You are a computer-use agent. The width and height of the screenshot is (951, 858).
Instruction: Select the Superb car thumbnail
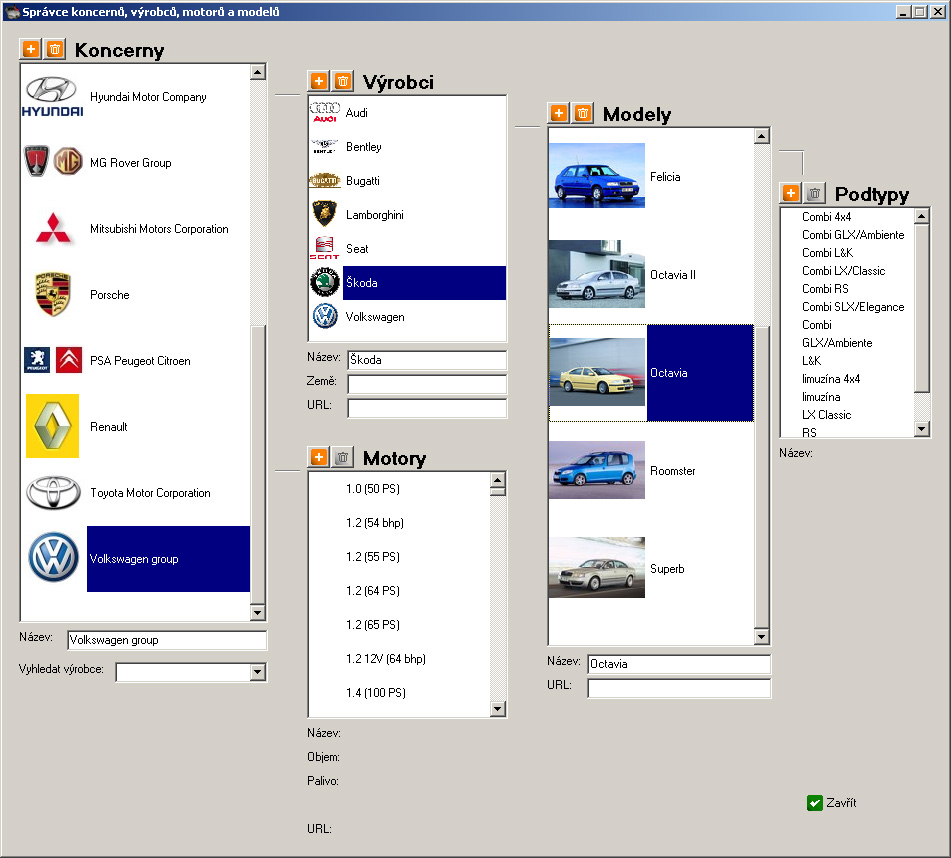596,568
